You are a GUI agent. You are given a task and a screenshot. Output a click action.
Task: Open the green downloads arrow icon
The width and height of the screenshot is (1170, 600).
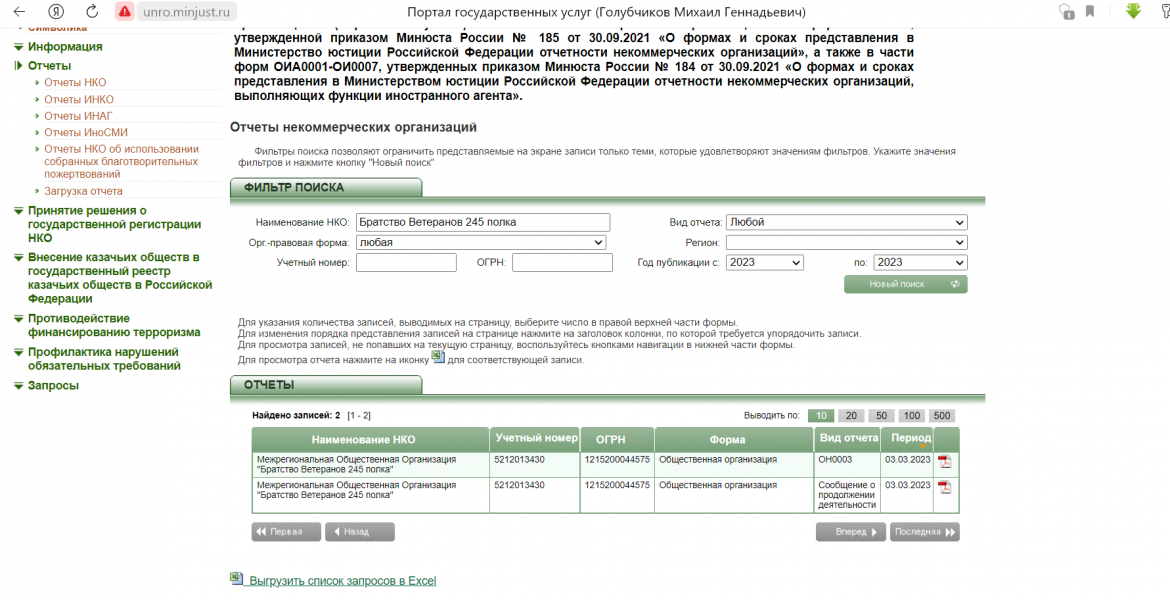1133,11
